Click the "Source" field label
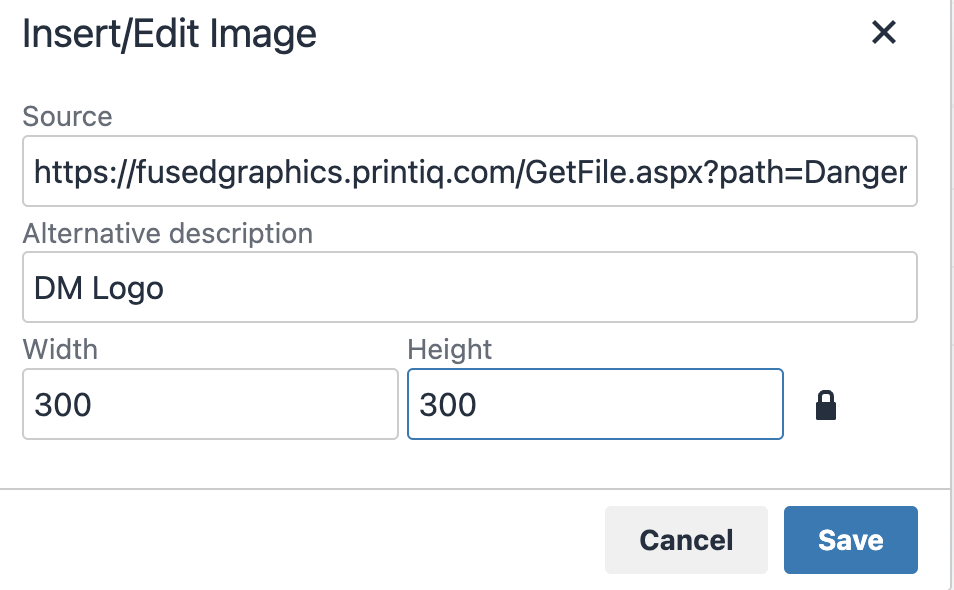The height and width of the screenshot is (590, 954). [67, 117]
